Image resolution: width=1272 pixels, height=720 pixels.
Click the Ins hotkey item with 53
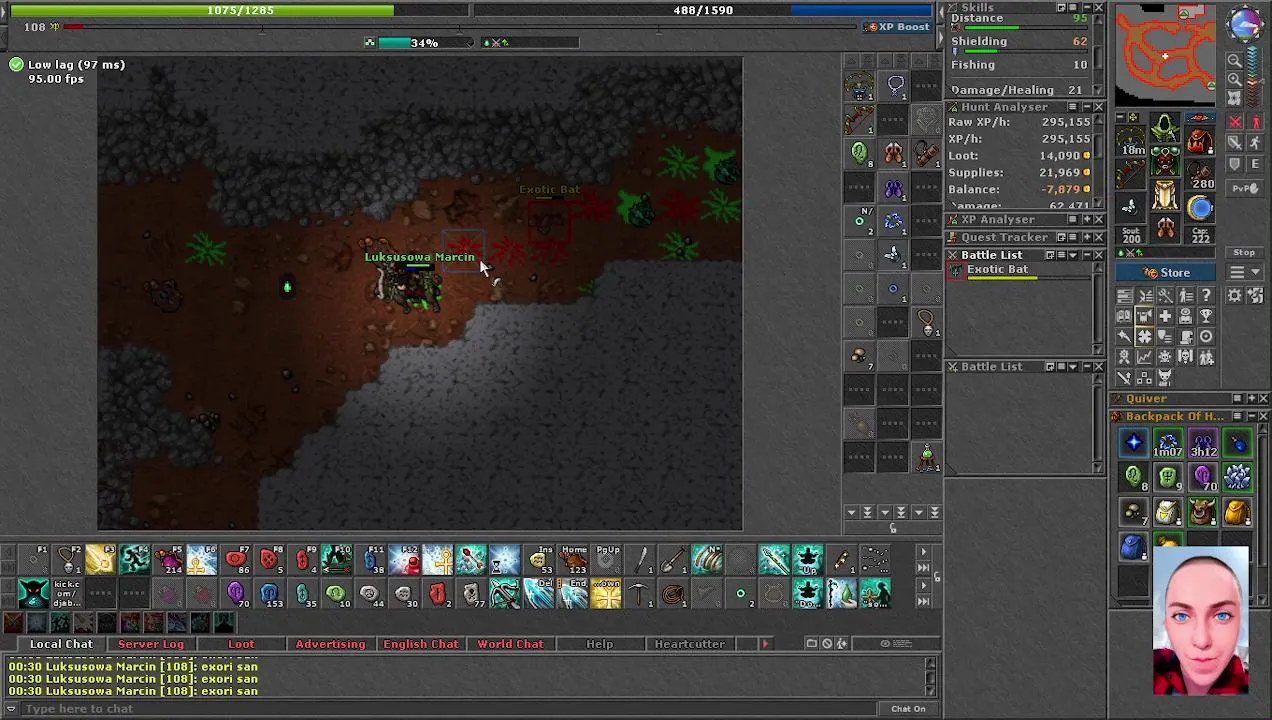point(541,559)
